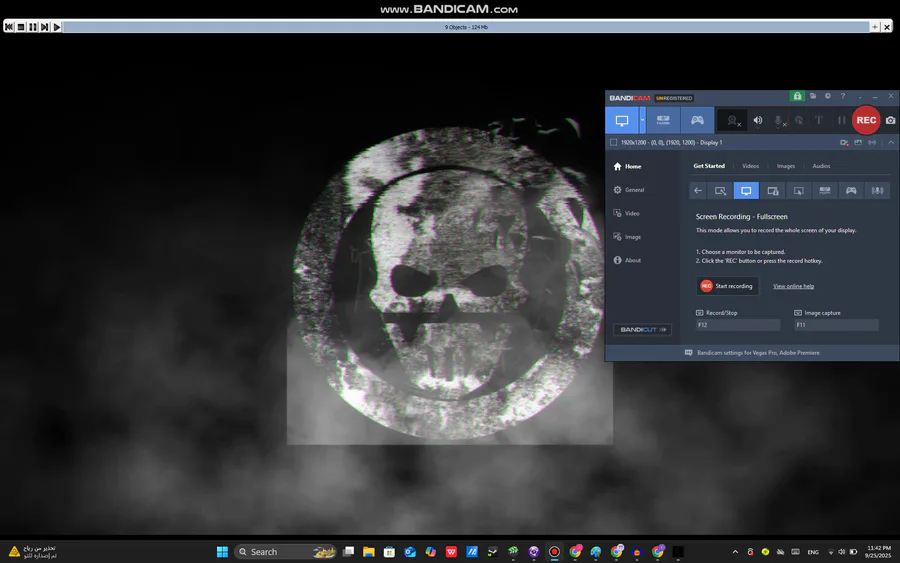Select Screen Recording mode in Bandicam top bar
Screen dimensions: 900x563
click(x=622, y=121)
